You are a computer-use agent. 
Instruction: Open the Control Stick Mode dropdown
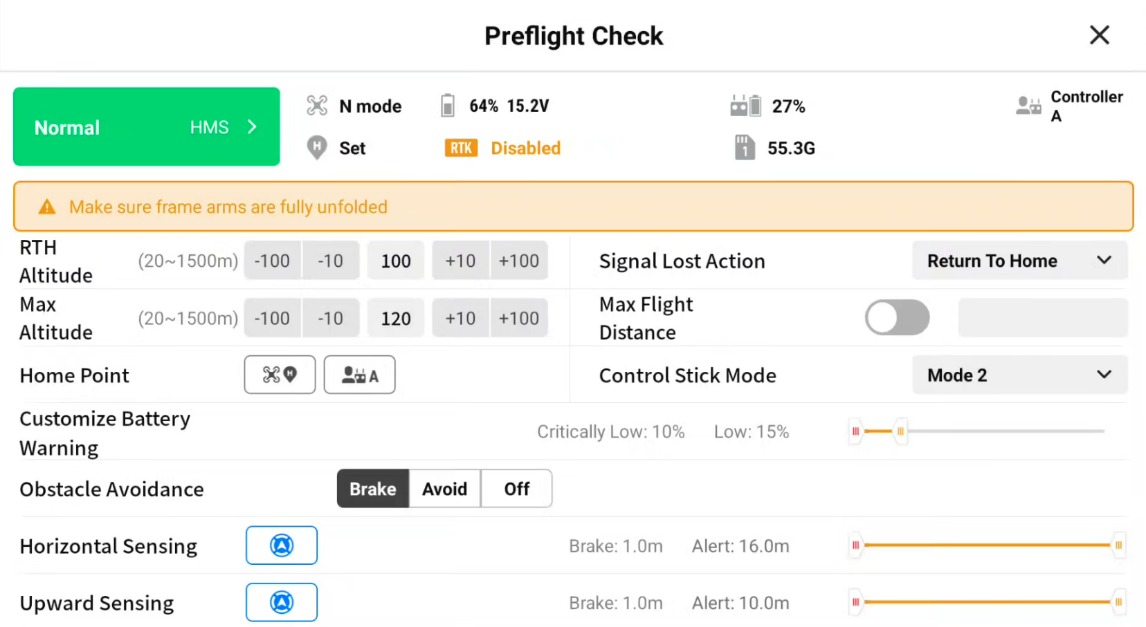tap(1019, 375)
